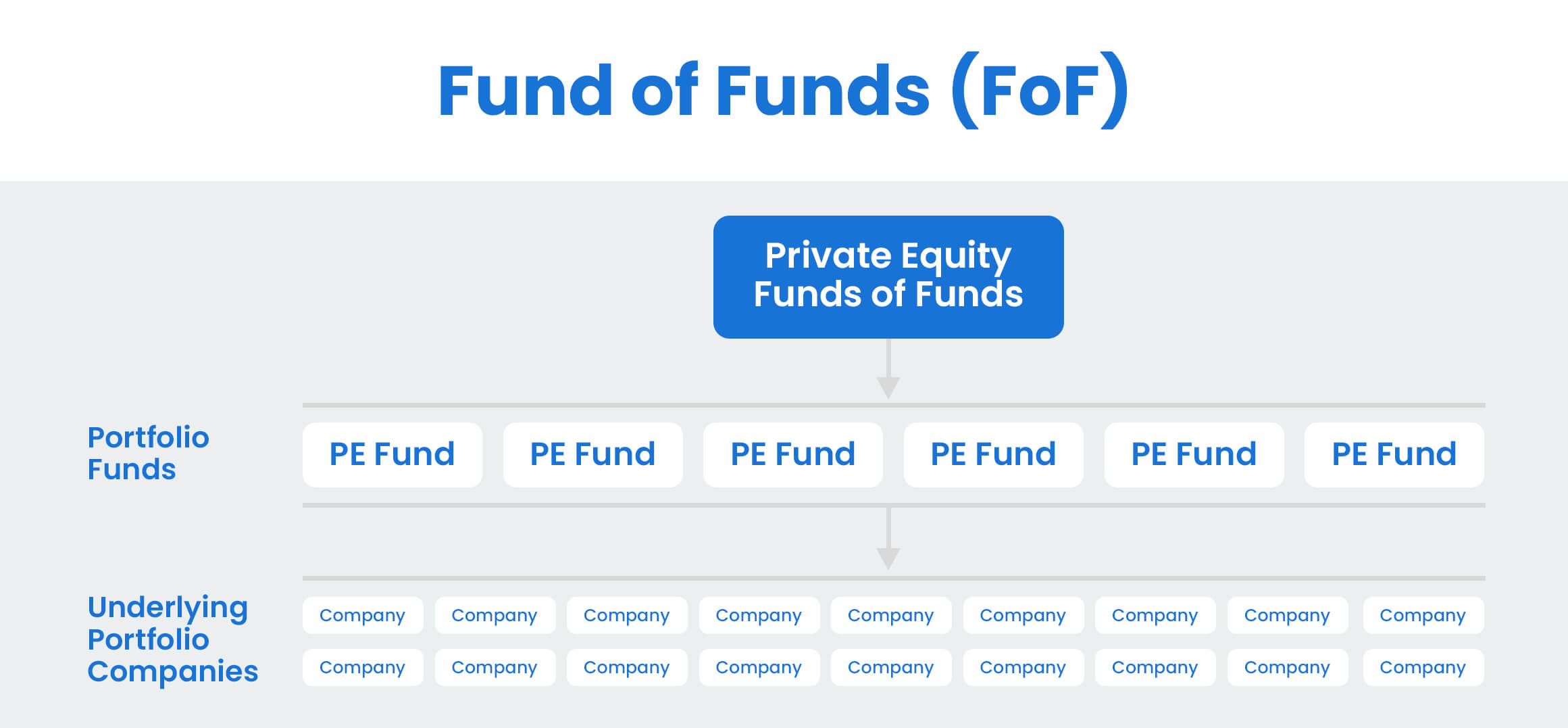Select the fifth Company box in the bottom row
The image size is (1568, 728).
point(890,667)
